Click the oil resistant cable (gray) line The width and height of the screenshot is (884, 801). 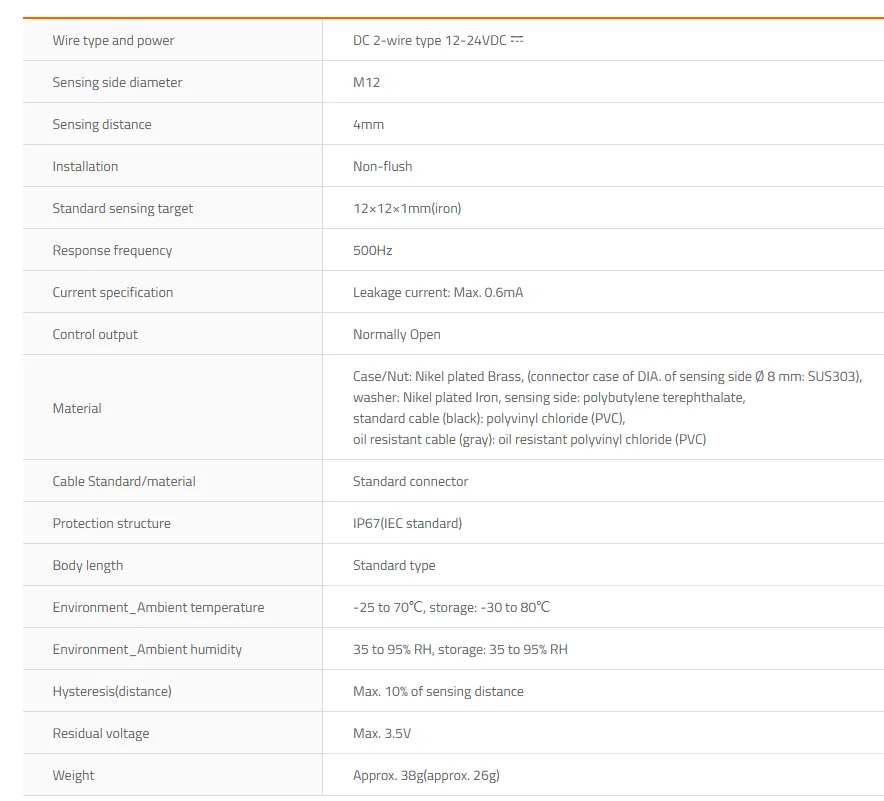[x=529, y=440]
